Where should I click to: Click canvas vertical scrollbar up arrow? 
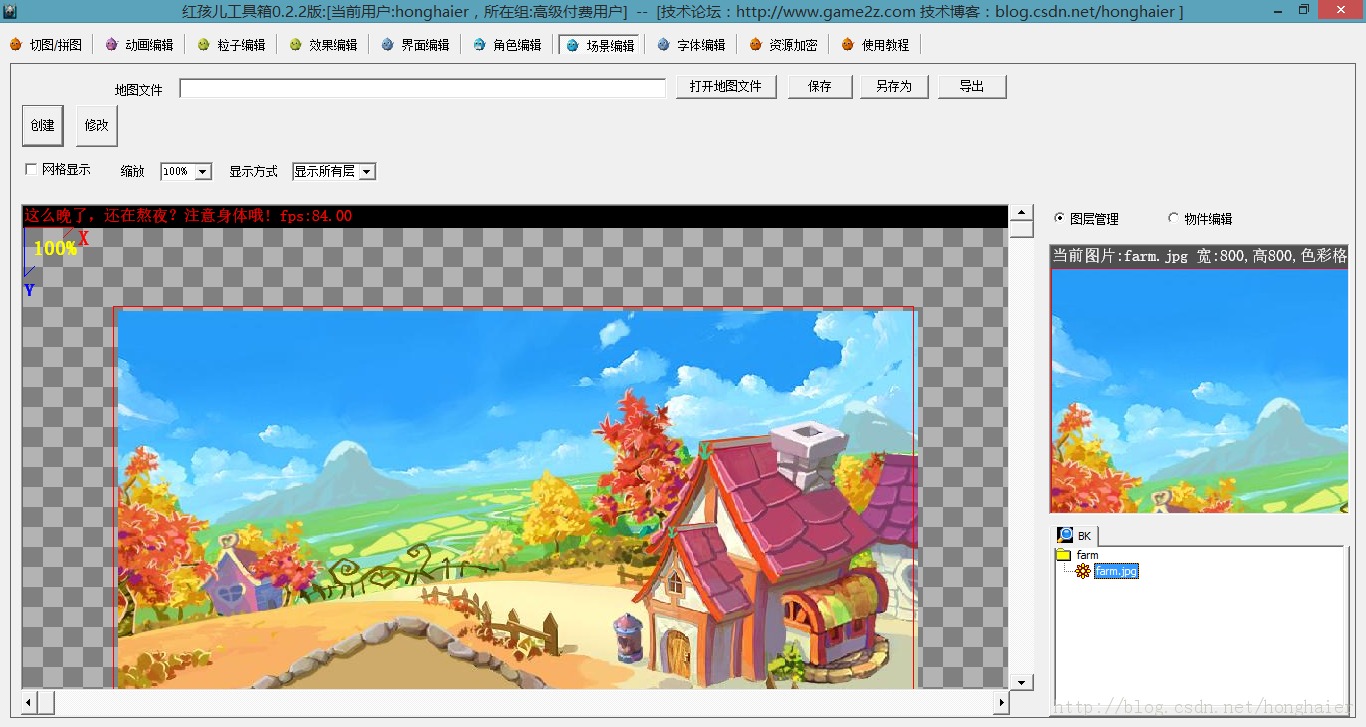tap(1021, 212)
